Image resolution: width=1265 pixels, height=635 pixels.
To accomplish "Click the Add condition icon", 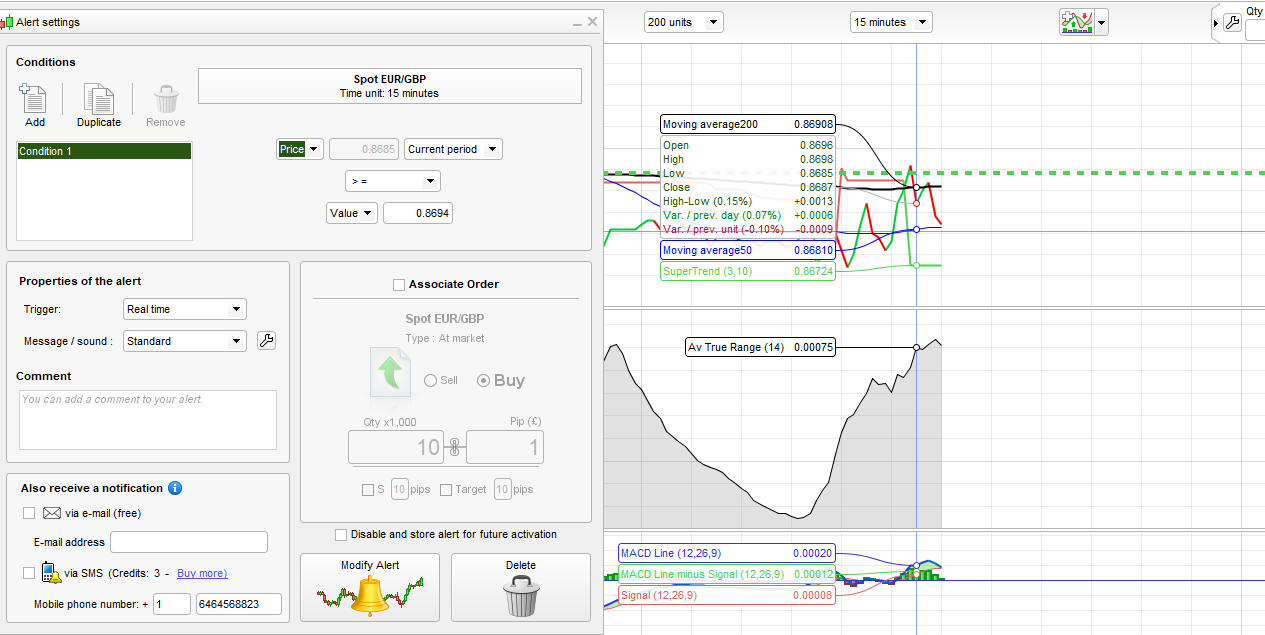I will tap(34, 100).
